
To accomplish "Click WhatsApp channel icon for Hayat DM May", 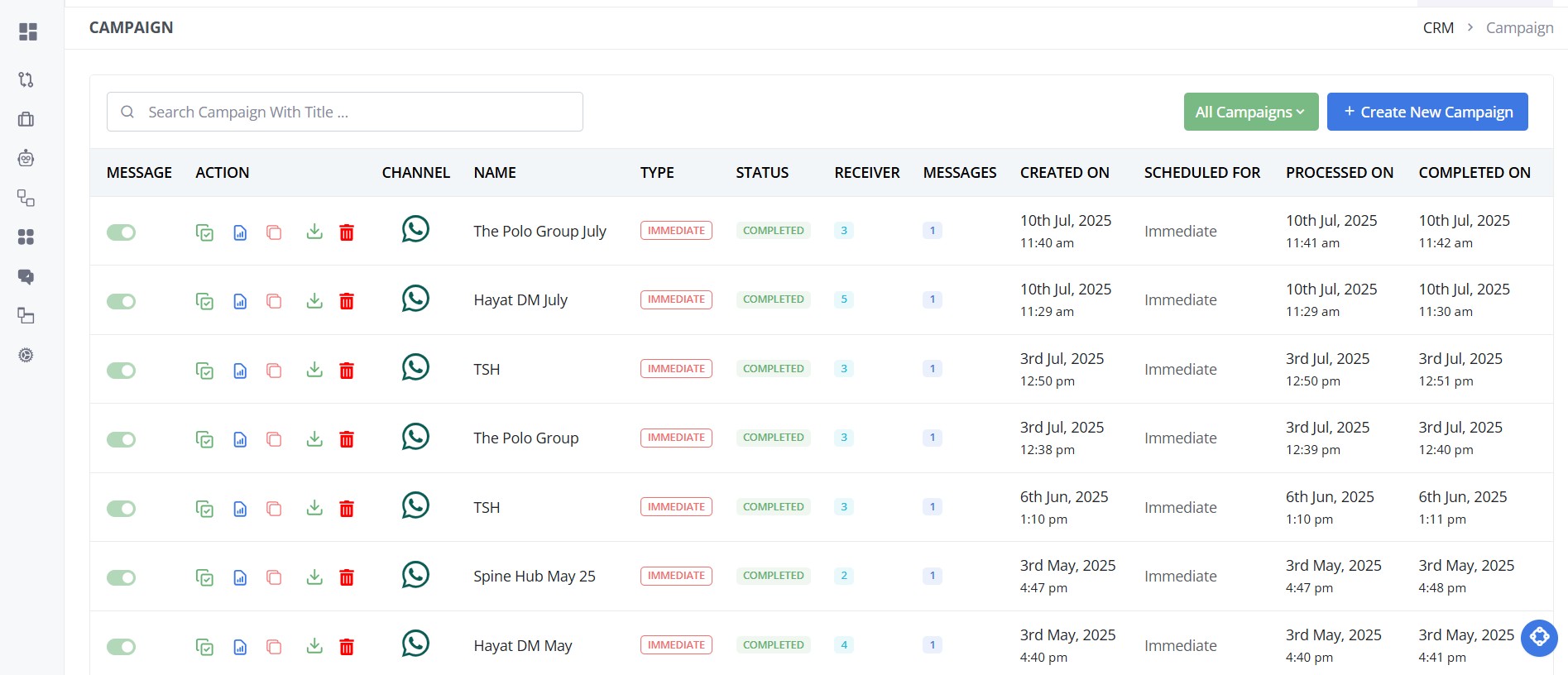I will (x=415, y=643).
